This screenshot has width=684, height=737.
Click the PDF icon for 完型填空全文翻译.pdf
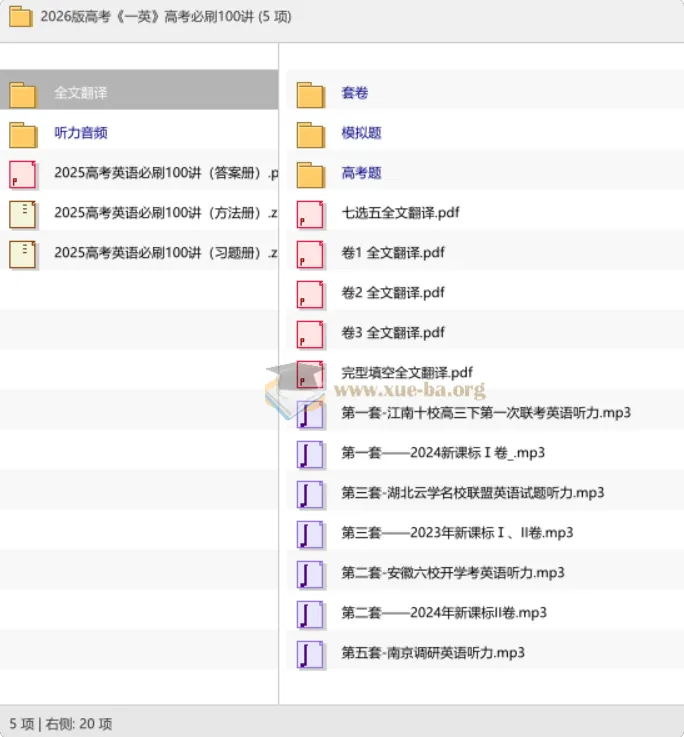pyautogui.click(x=310, y=374)
